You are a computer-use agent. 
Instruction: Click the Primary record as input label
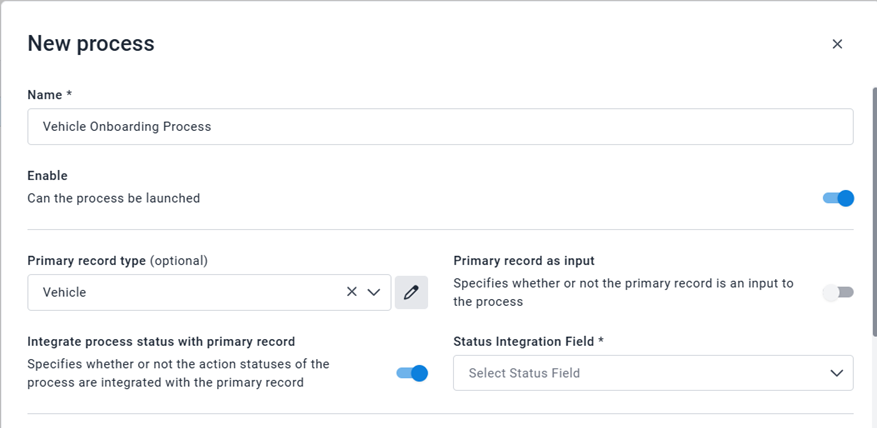click(524, 261)
